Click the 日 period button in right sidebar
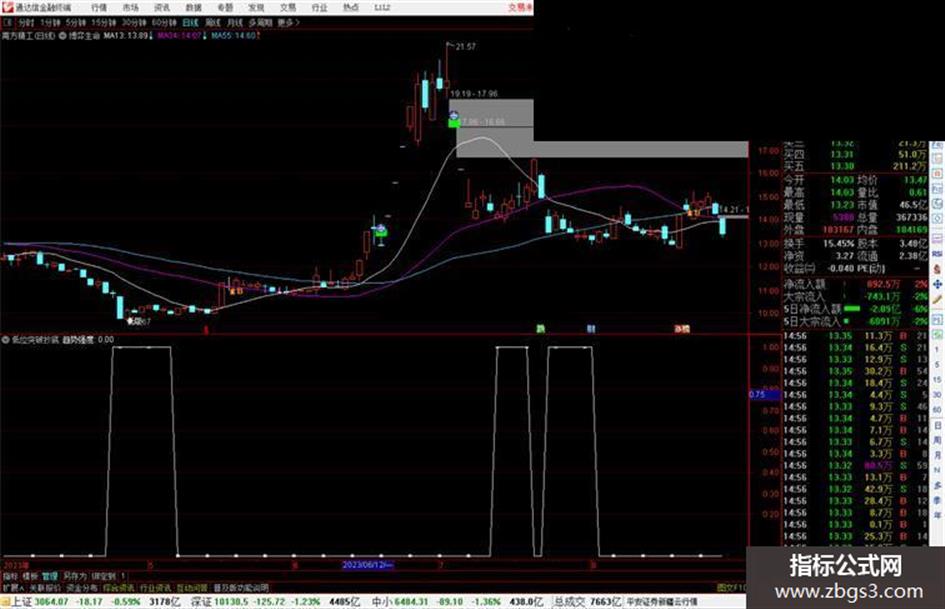Screen dimensions: 945x609 tap(937, 425)
